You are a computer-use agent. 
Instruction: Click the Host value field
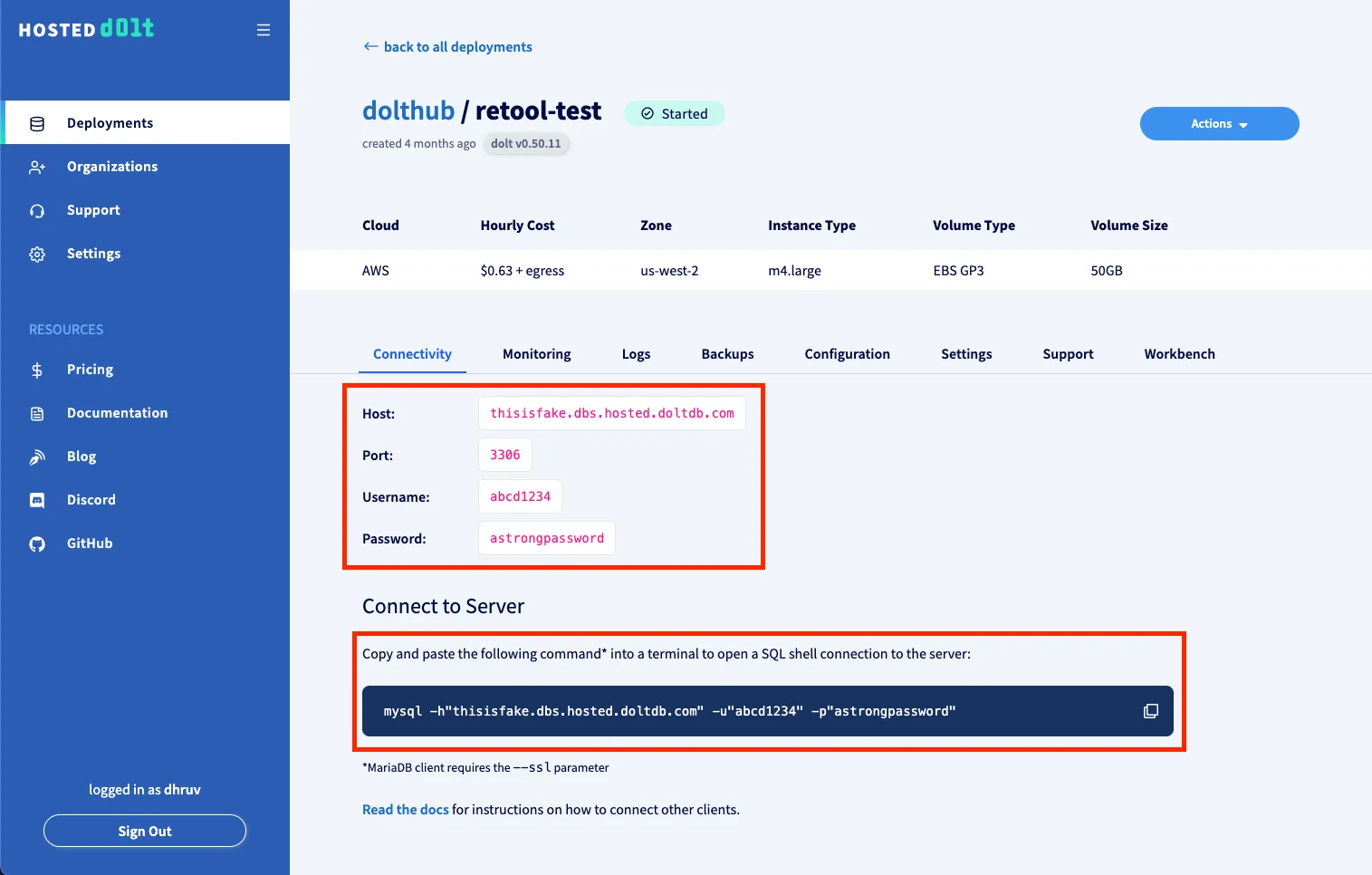(611, 413)
